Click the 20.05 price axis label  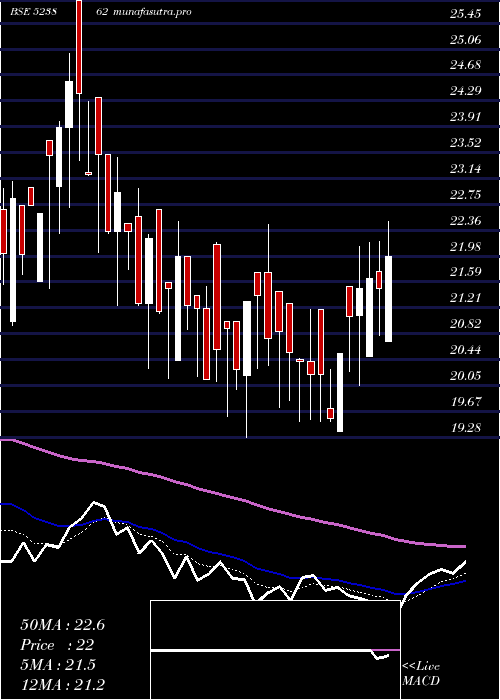(466, 375)
